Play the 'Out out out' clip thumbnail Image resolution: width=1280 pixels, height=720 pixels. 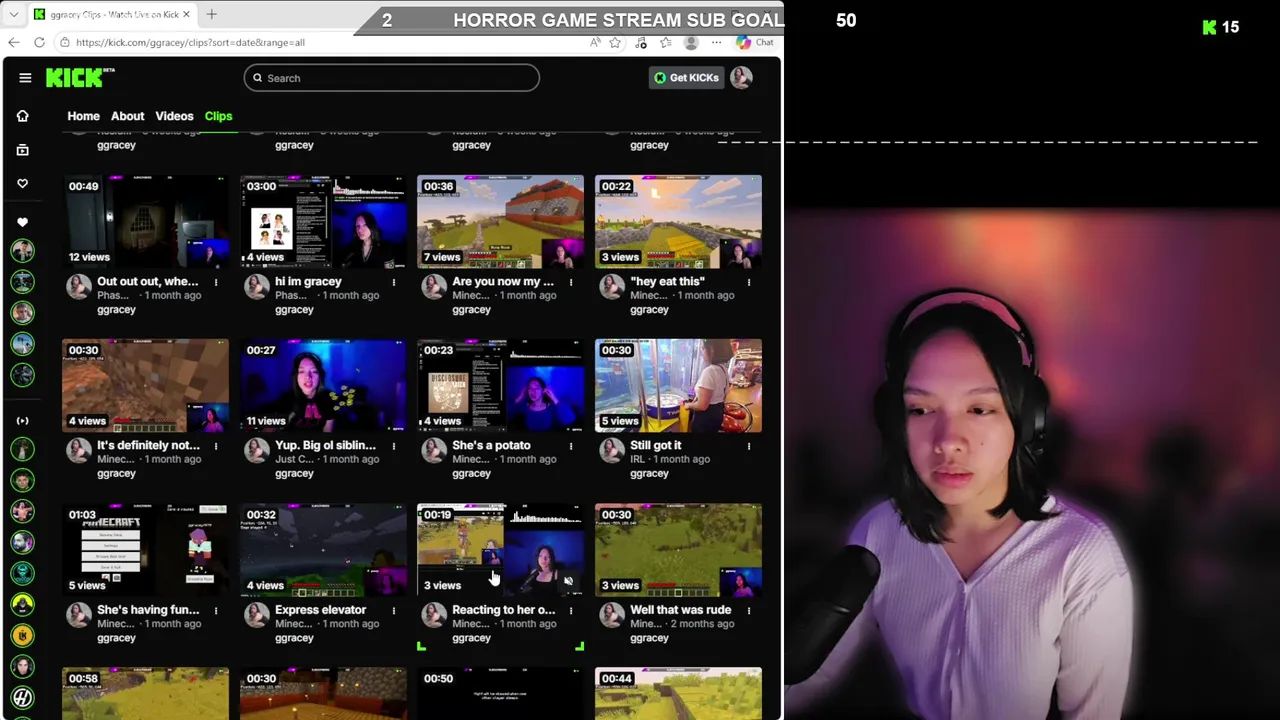(145, 221)
